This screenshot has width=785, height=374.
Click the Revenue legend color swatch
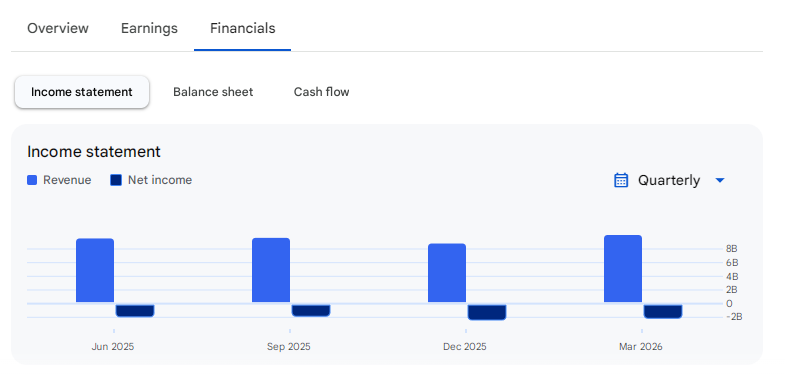(x=32, y=180)
